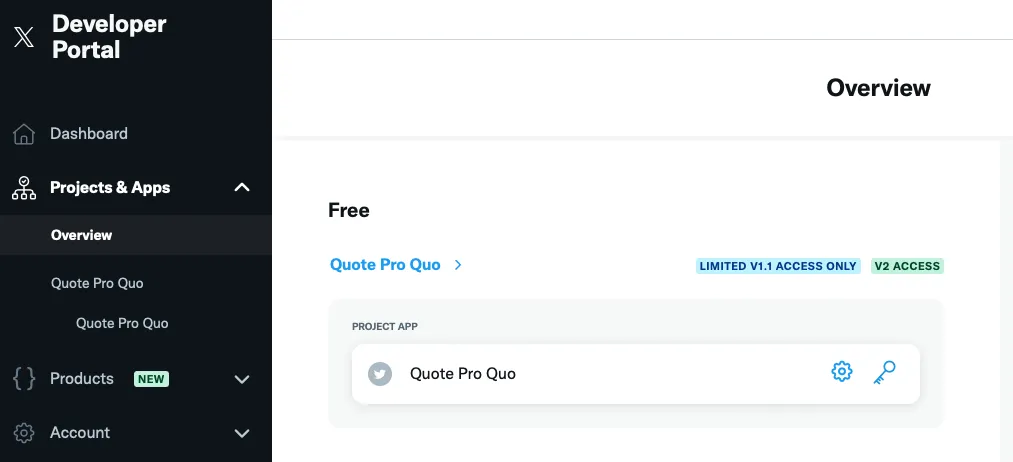Collapse the Projects & Apps section chevron

point(241,187)
